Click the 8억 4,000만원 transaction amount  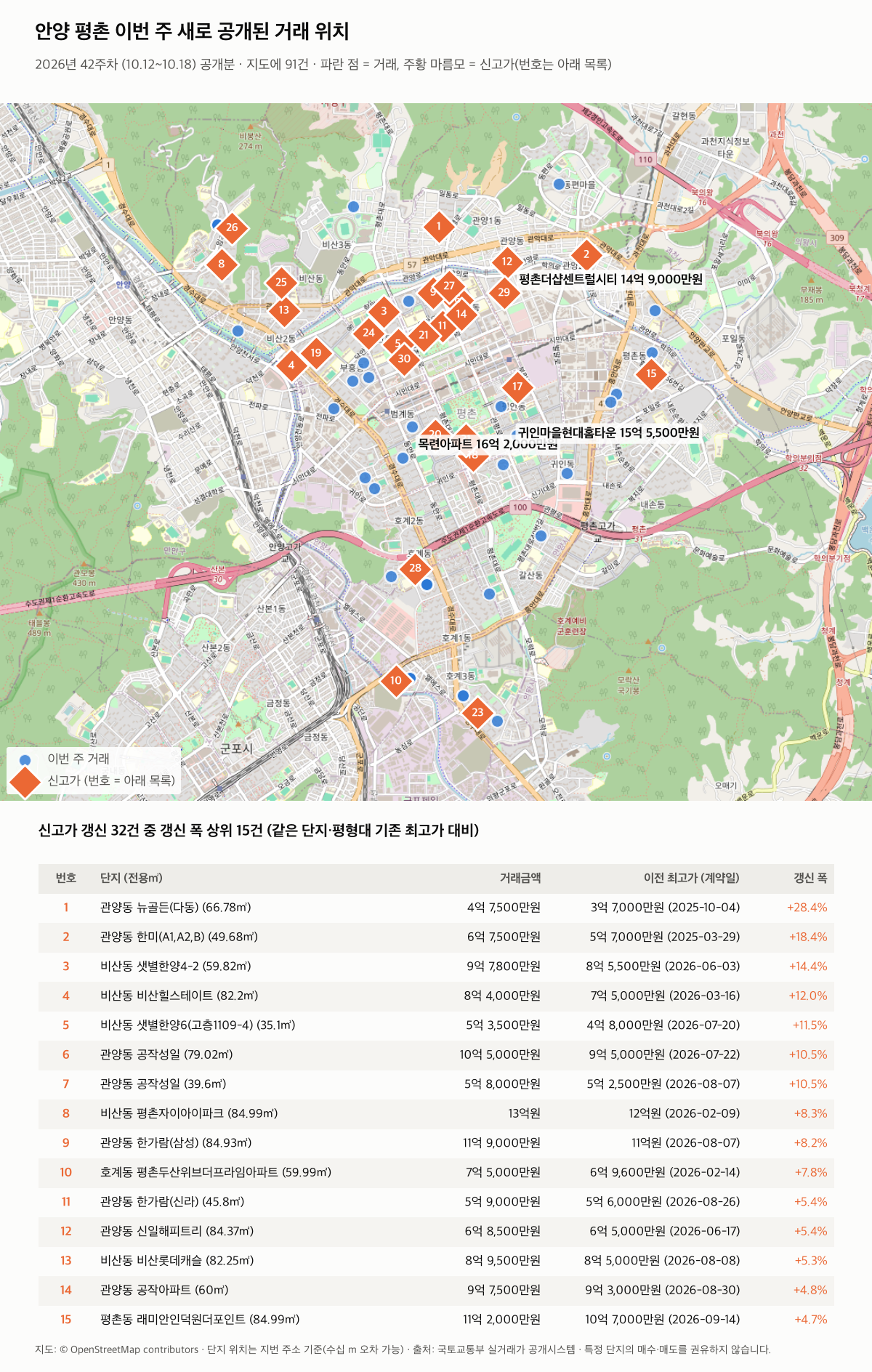pyautogui.click(x=502, y=996)
